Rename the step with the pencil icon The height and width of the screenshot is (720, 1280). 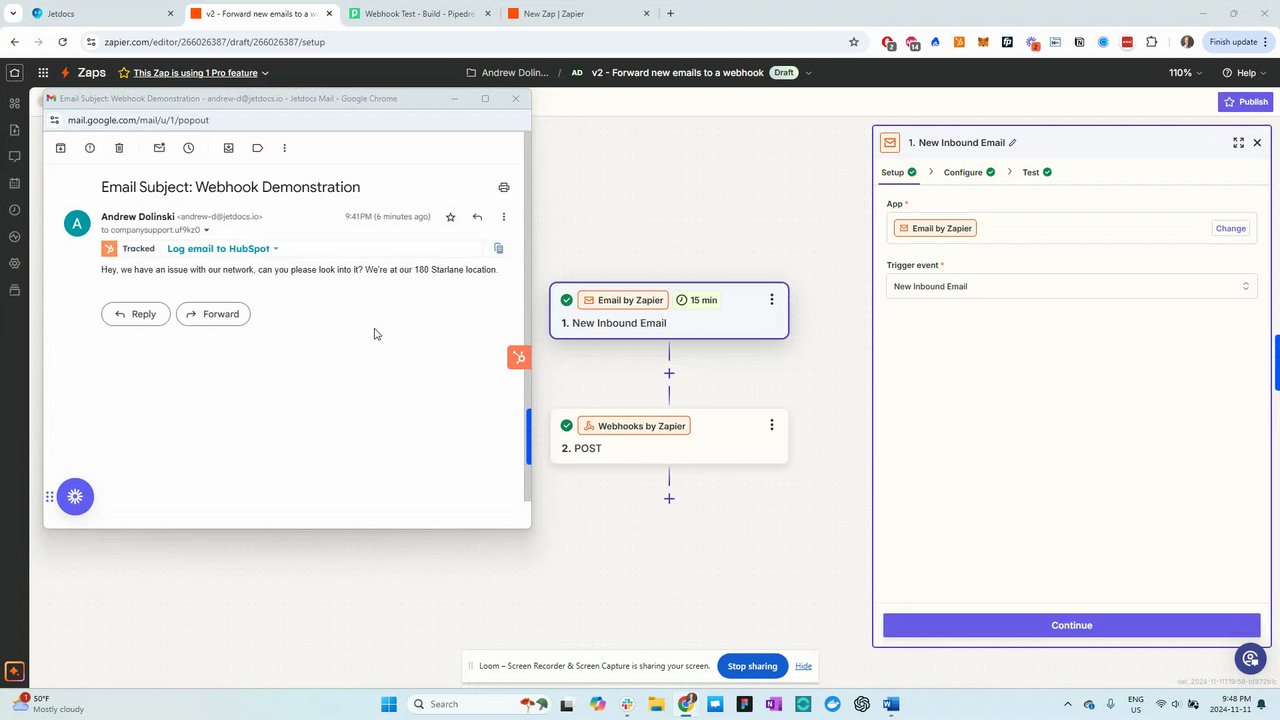[1013, 143]
